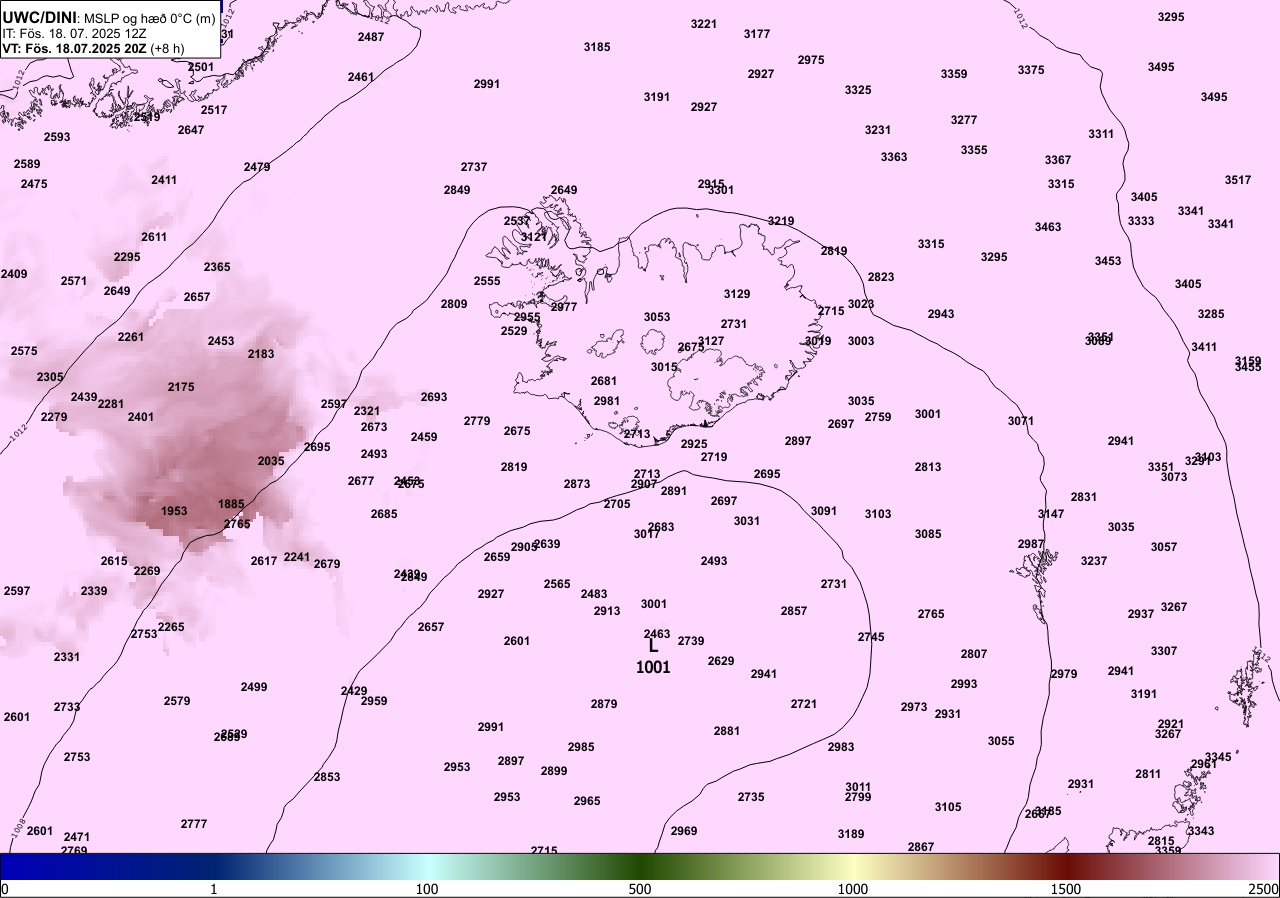Click the 1001 pressure value under L
The image size is (1280, 898).
pos(653,667)
